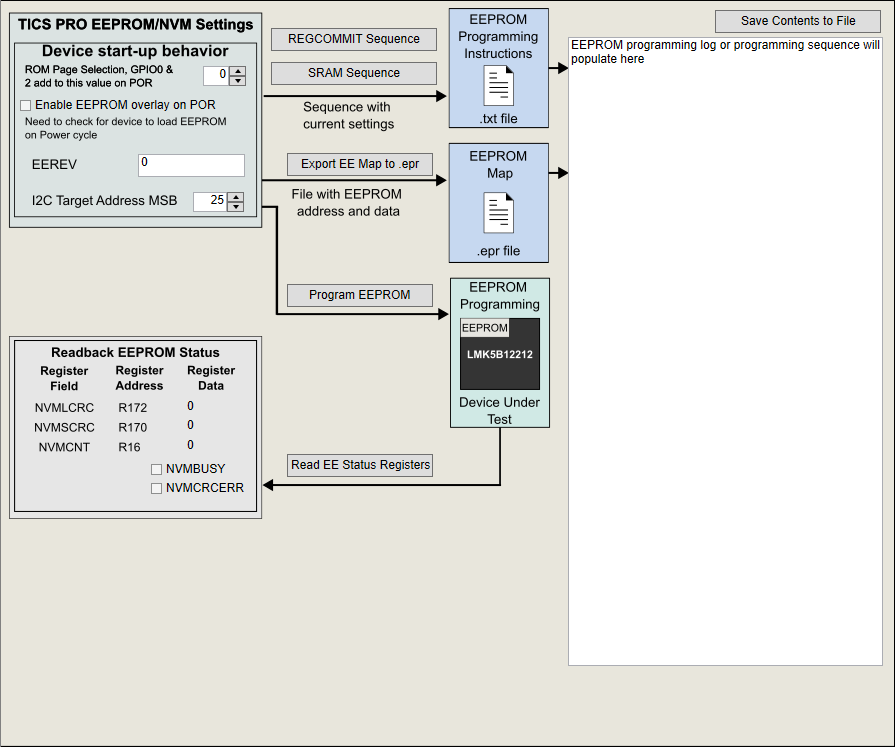Click the LMK5B12212 device chip graphic
This screenshot has width=895, height=747.
pyautogui.click(x=500, y=354)
